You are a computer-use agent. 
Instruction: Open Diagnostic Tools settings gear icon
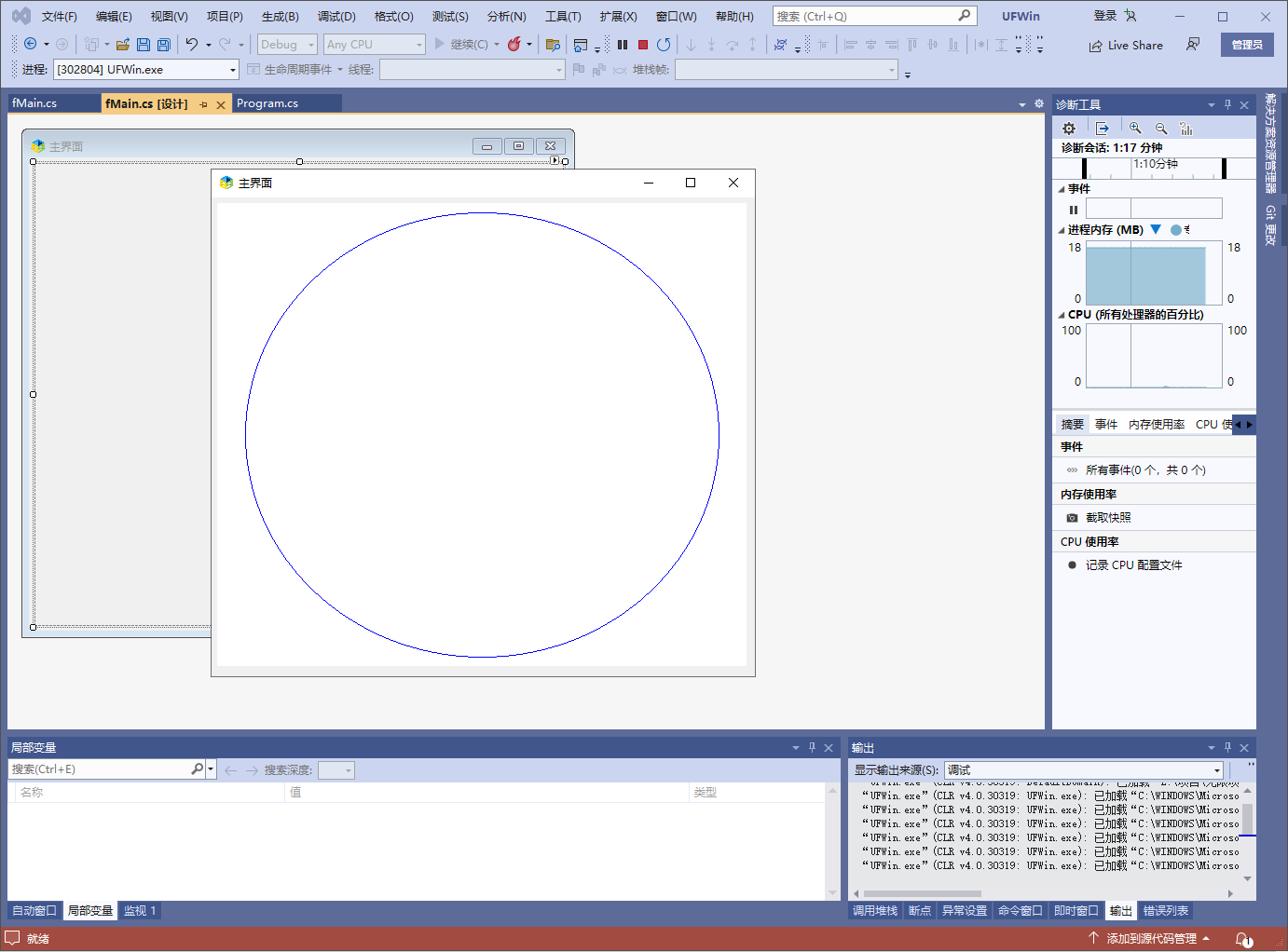coord(1069,129)
